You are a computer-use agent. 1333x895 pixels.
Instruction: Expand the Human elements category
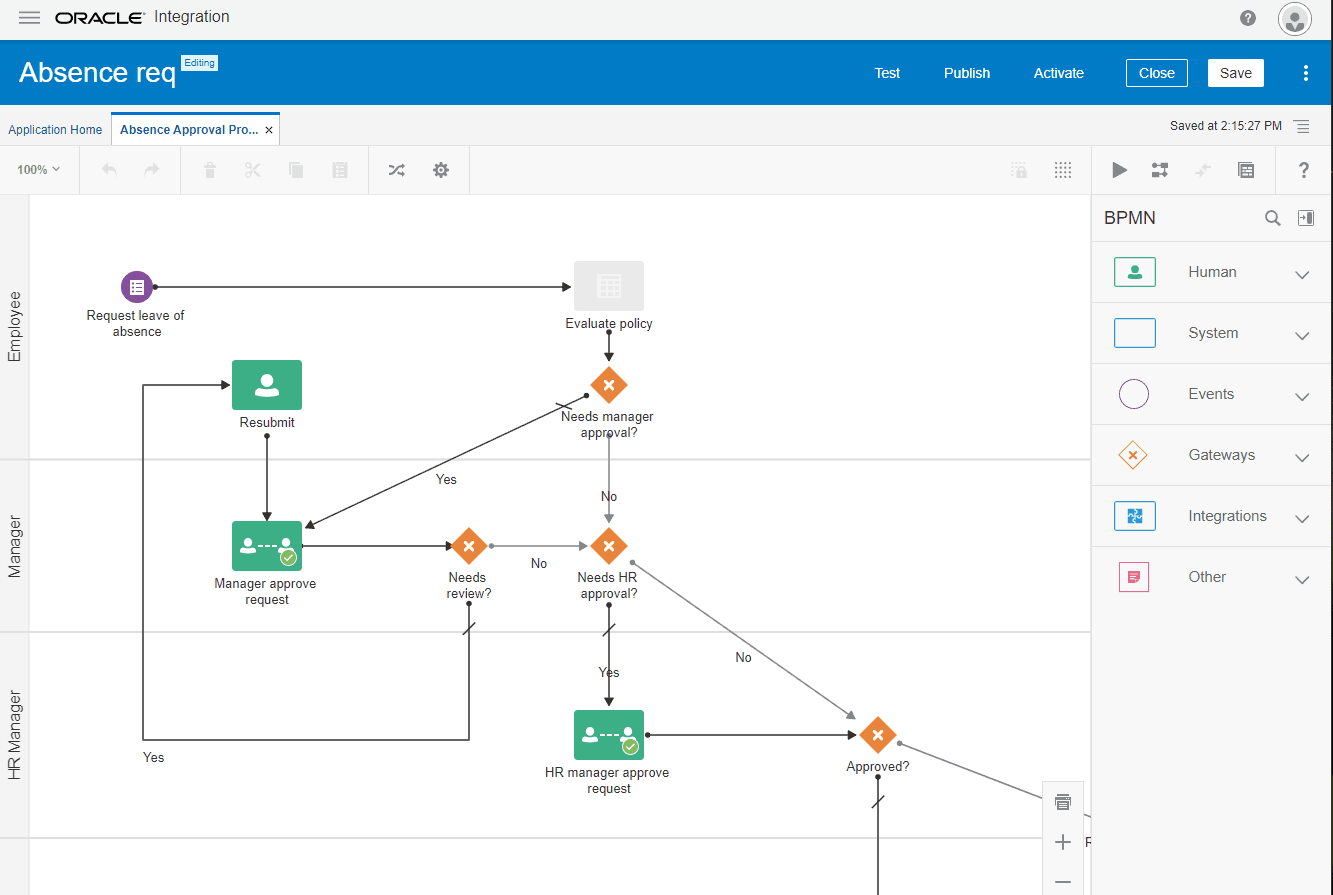(x=1301, y=274)
